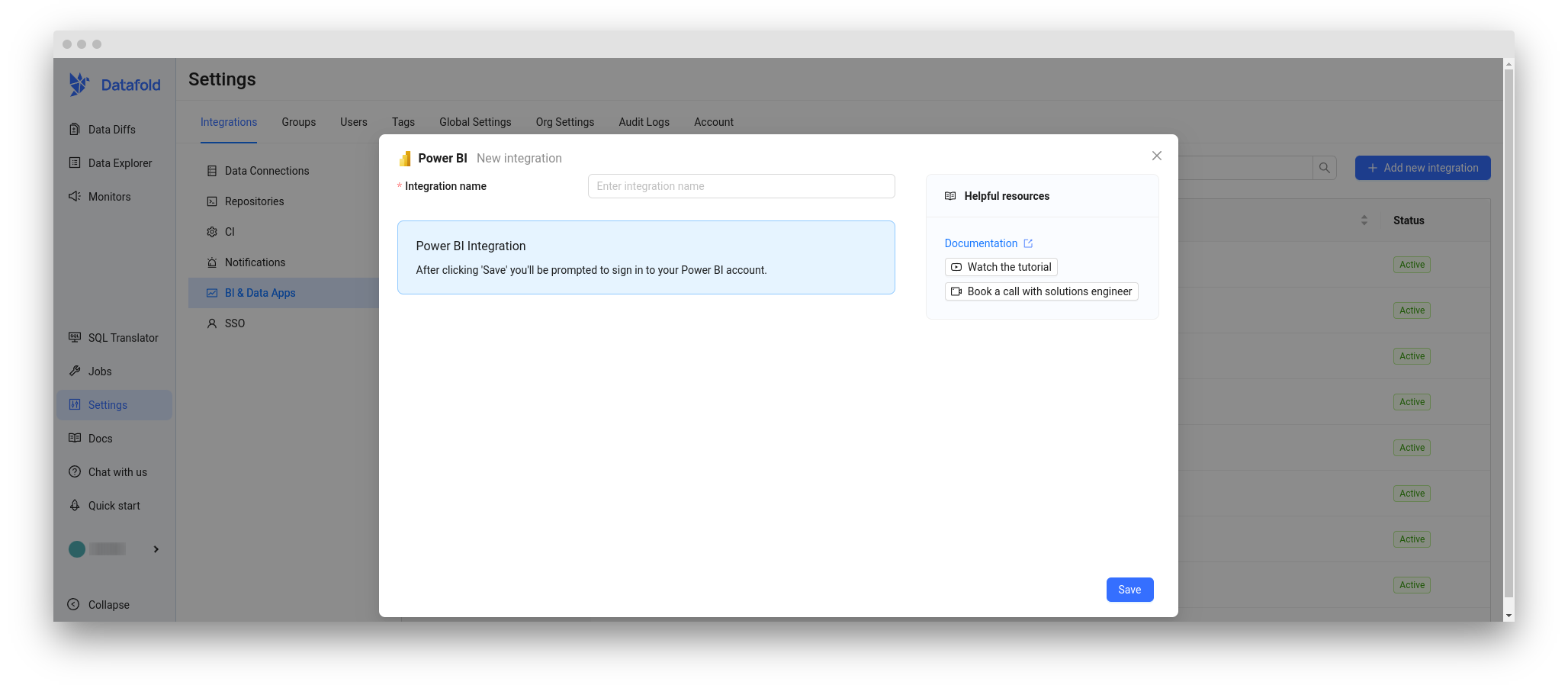Save the Power BI integration

coord(1129,590)
